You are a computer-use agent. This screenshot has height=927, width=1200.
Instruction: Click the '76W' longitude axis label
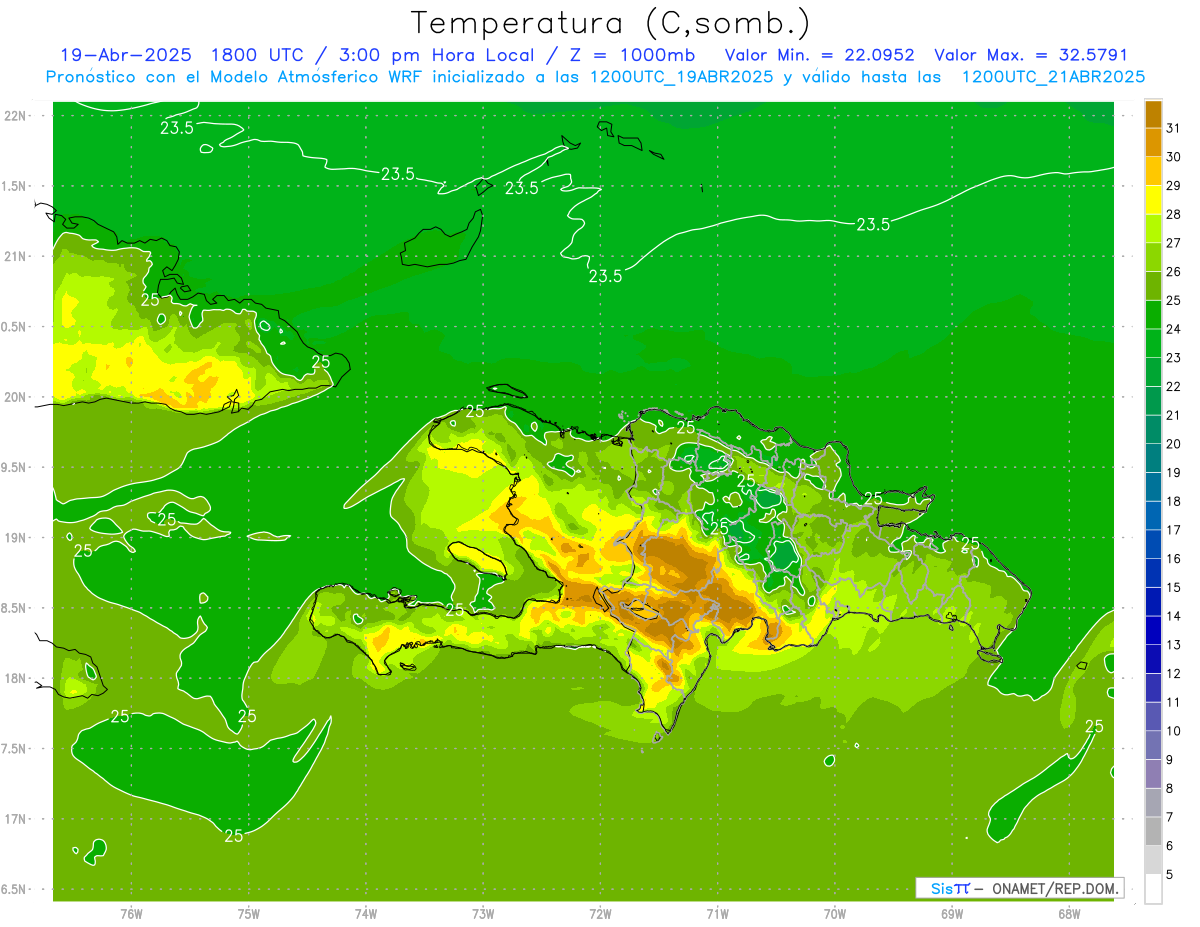click(x=131, y=914)
